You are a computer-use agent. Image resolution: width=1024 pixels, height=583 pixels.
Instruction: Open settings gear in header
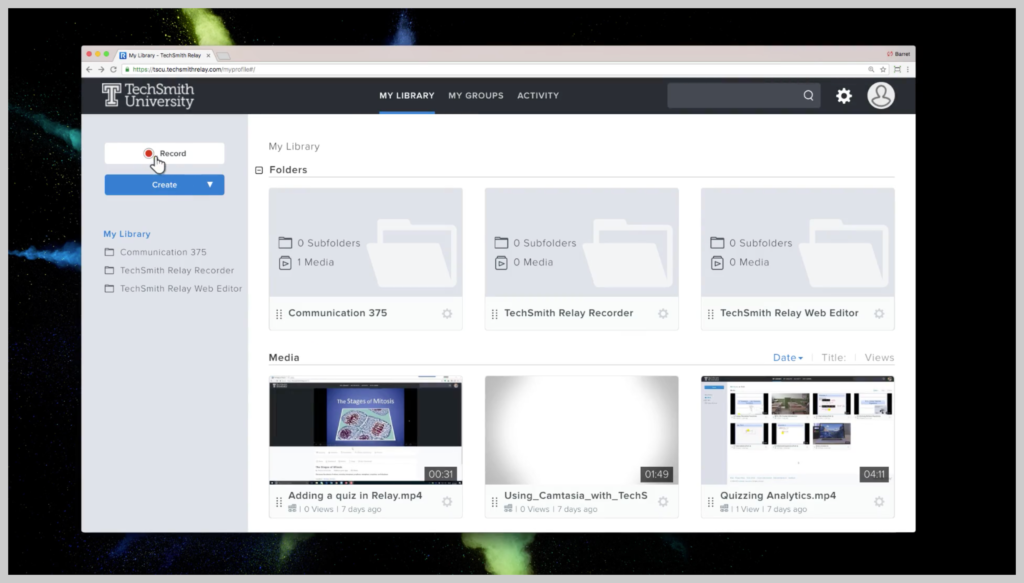[844, 96]
